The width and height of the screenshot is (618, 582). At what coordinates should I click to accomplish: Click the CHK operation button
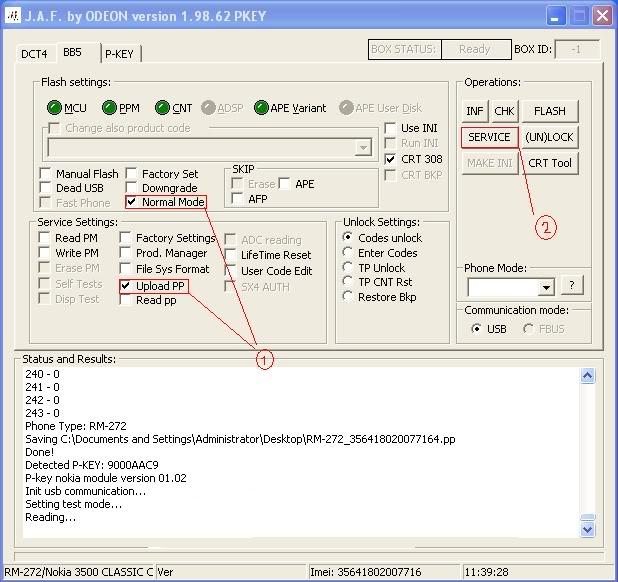504,111
